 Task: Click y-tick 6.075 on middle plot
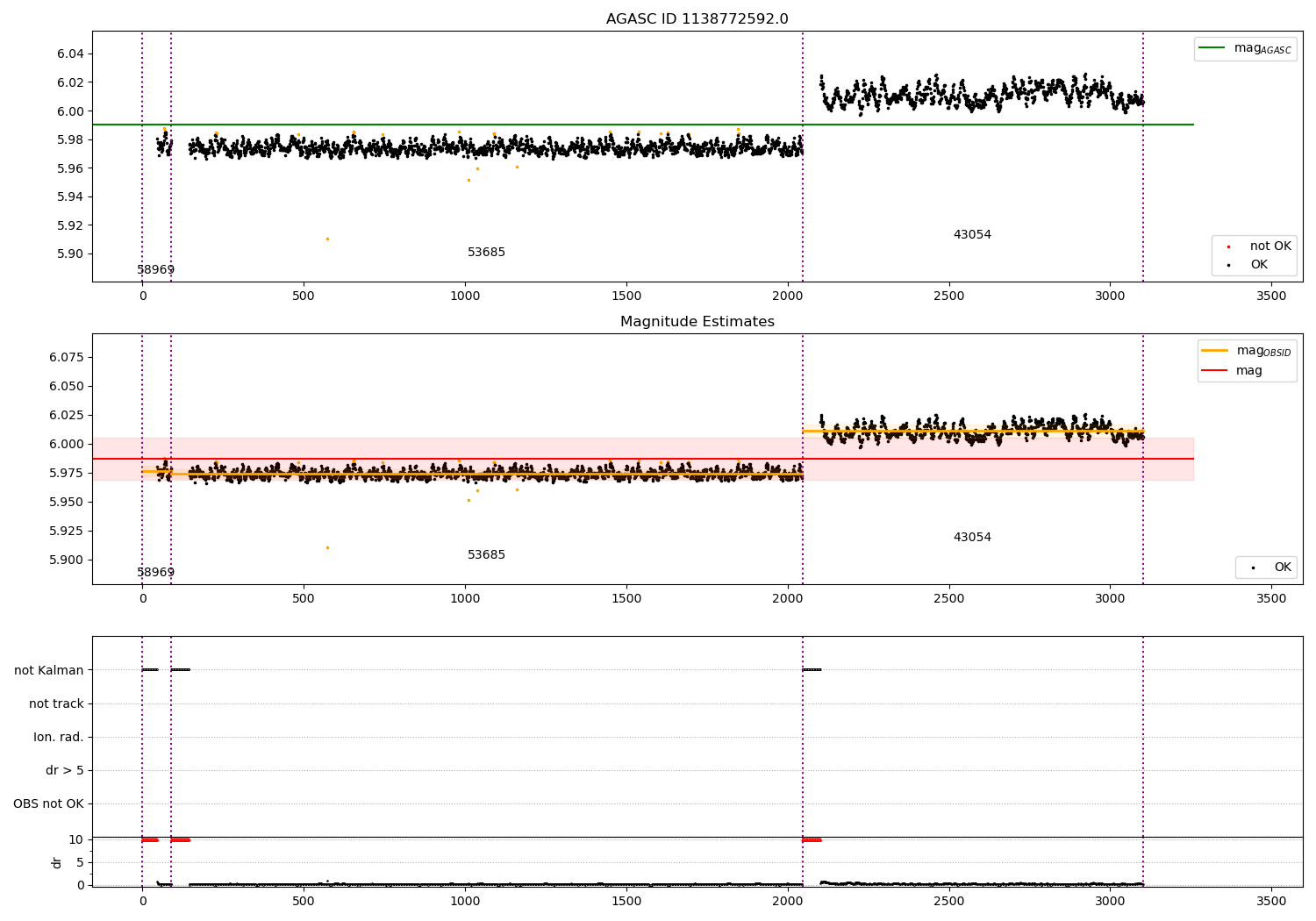(67, 358)
